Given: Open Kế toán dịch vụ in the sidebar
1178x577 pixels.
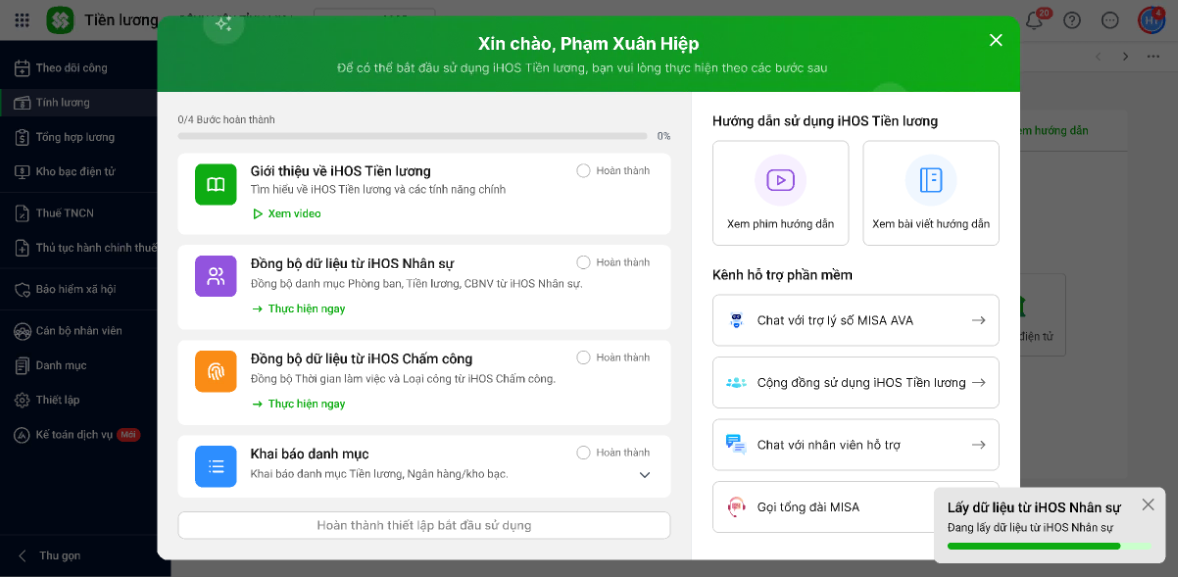Looking at the screenshot, I should pyautogui.click(x=79, y=434).
